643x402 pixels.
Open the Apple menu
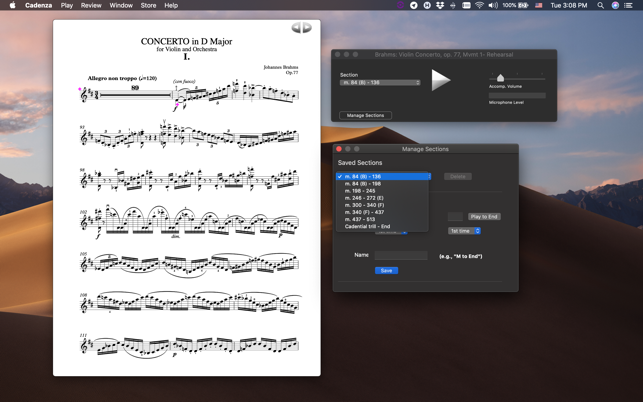[12, 5]
